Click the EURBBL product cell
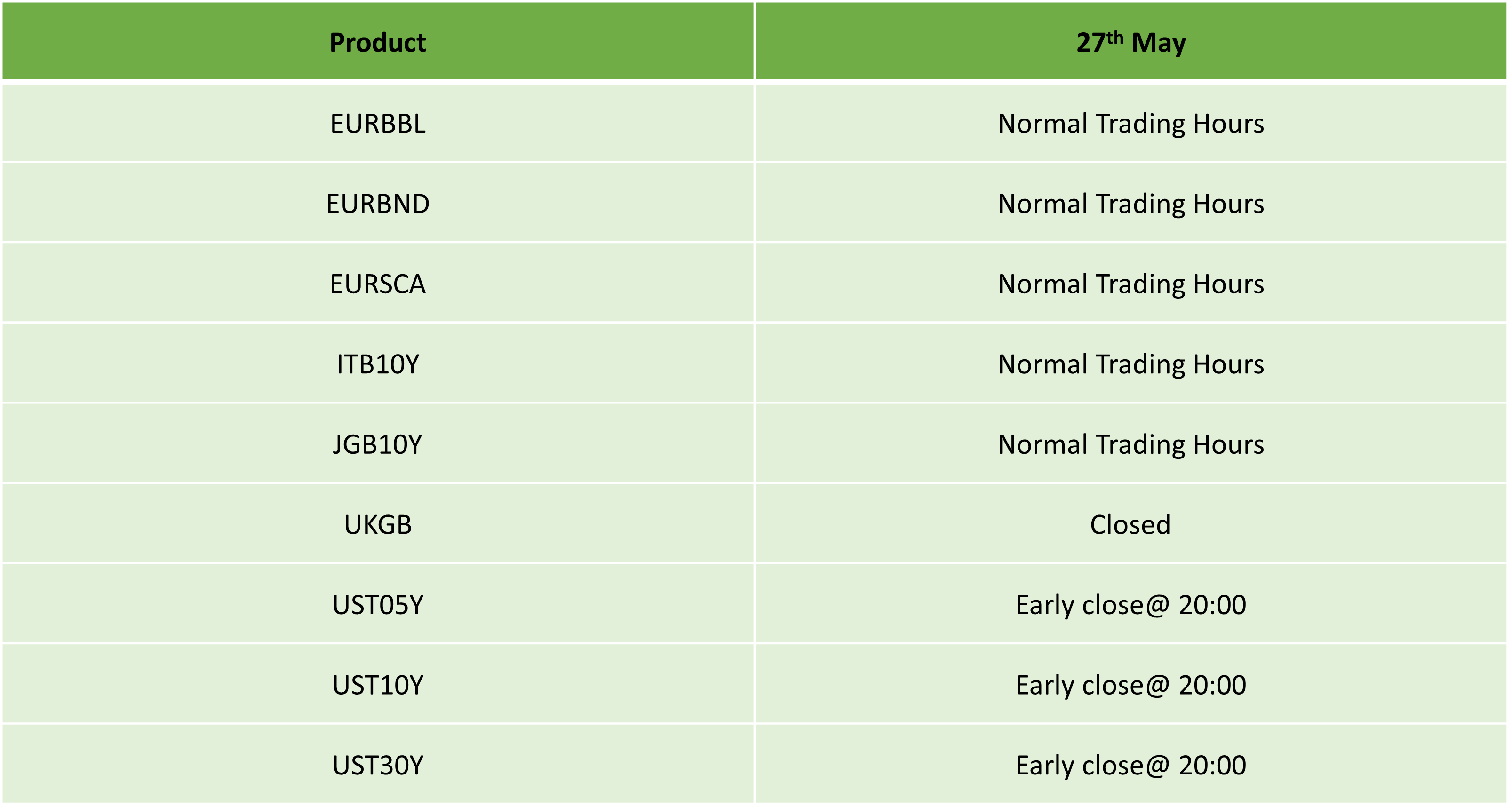This screenshot has width=1512, height=806. click(x=378, y=124)
